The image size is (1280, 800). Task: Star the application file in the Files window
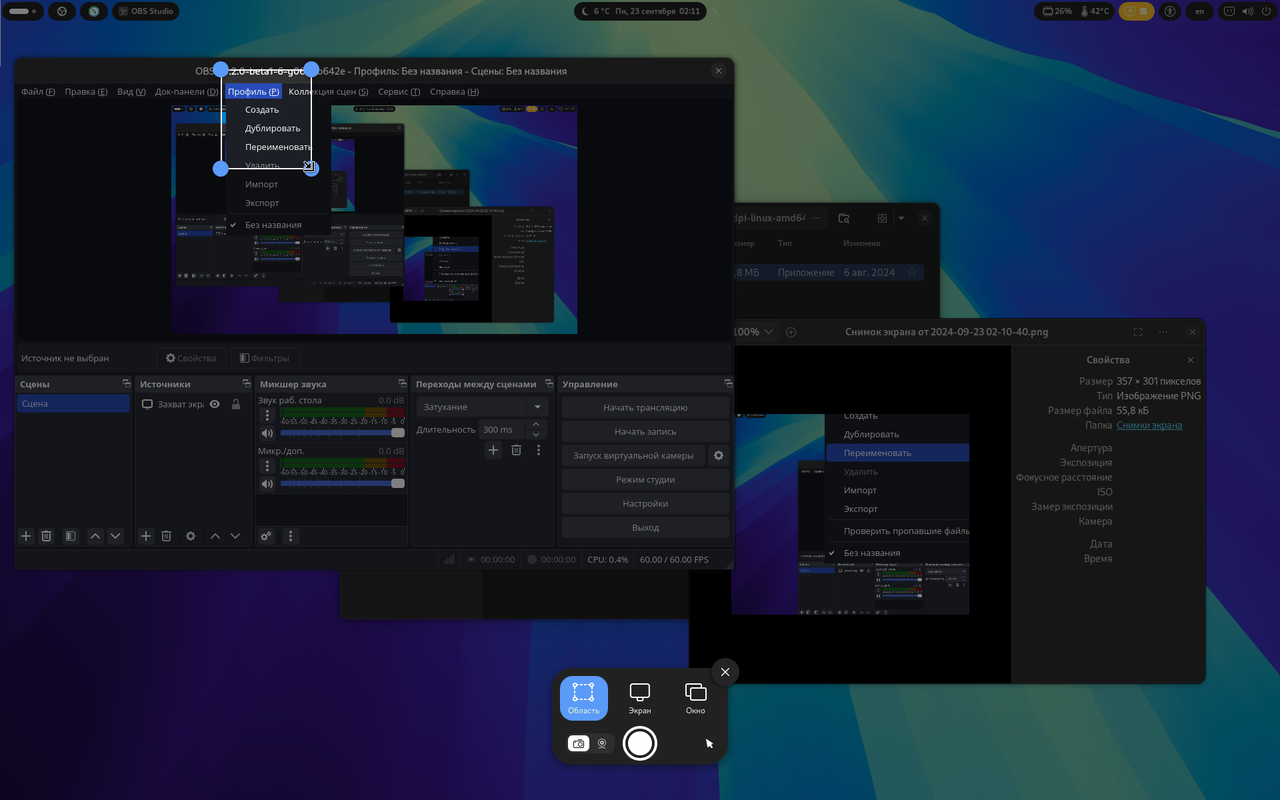(x=912, y=272)
